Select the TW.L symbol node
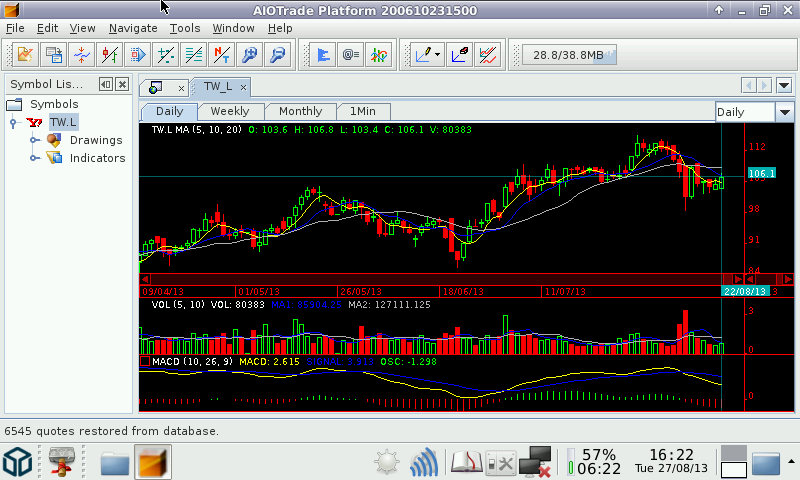Image resolution: width=800 pixels, height=480 pixels. 63,122
